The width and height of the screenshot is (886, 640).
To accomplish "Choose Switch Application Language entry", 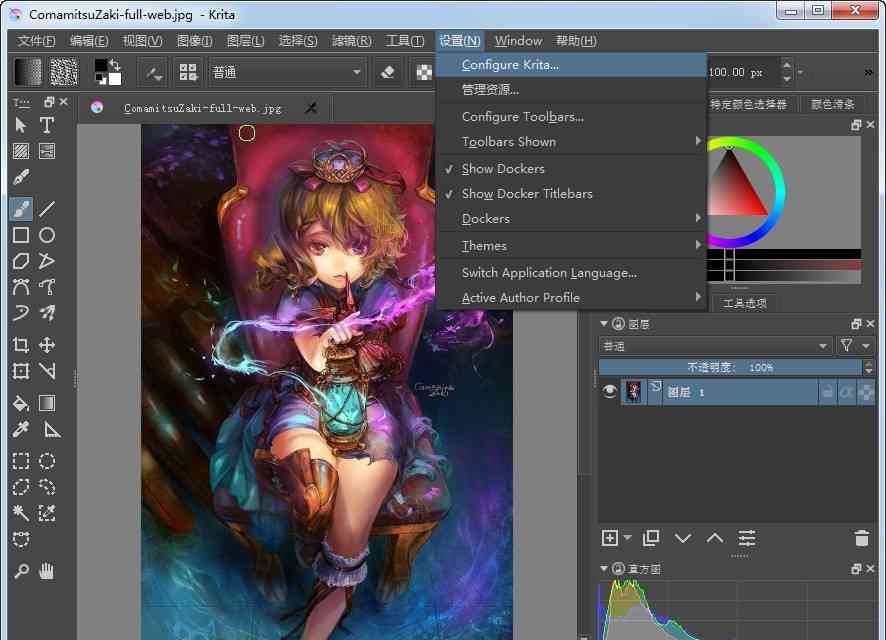I will point(572,273).
